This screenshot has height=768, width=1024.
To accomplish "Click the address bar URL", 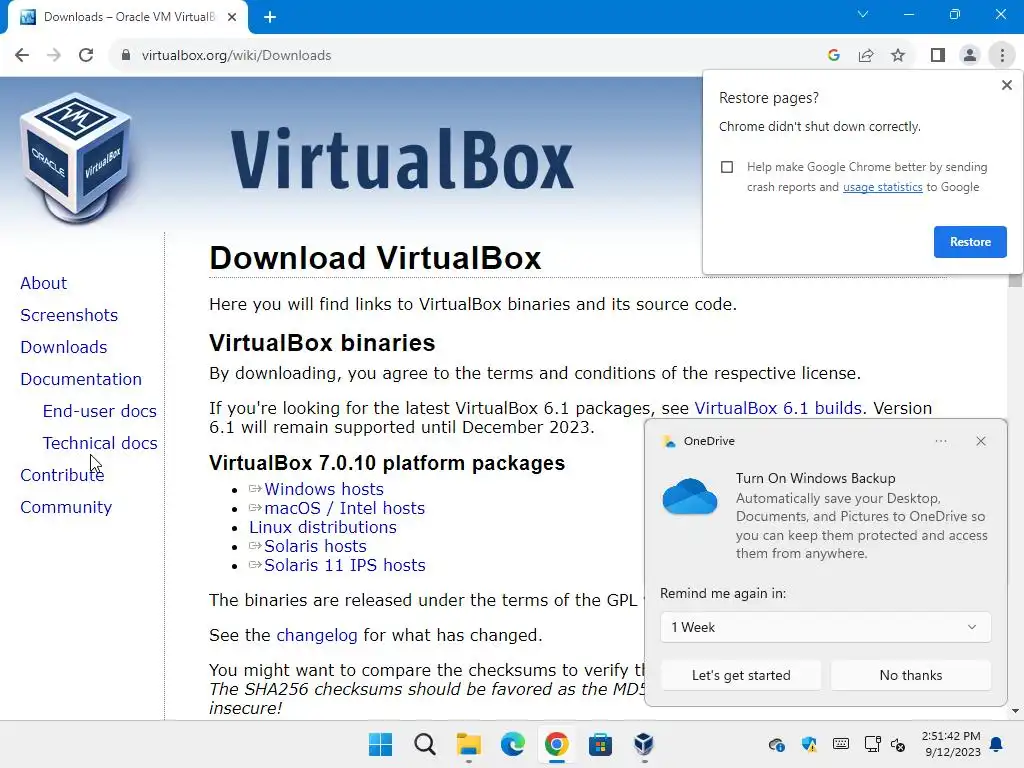I will click(x=236, y=56).
